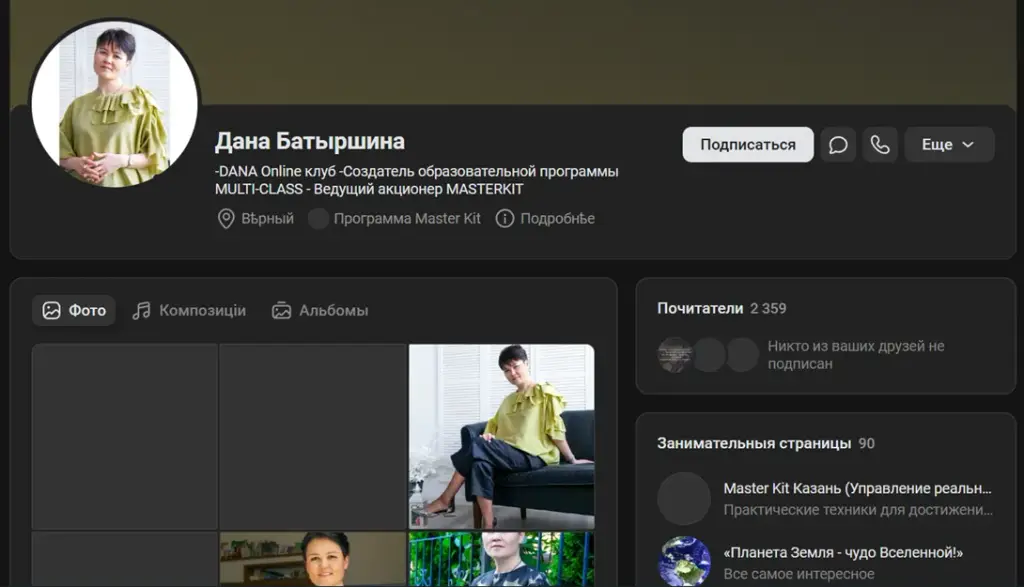Open the Вѣрный location link

[x=267, y=219]
